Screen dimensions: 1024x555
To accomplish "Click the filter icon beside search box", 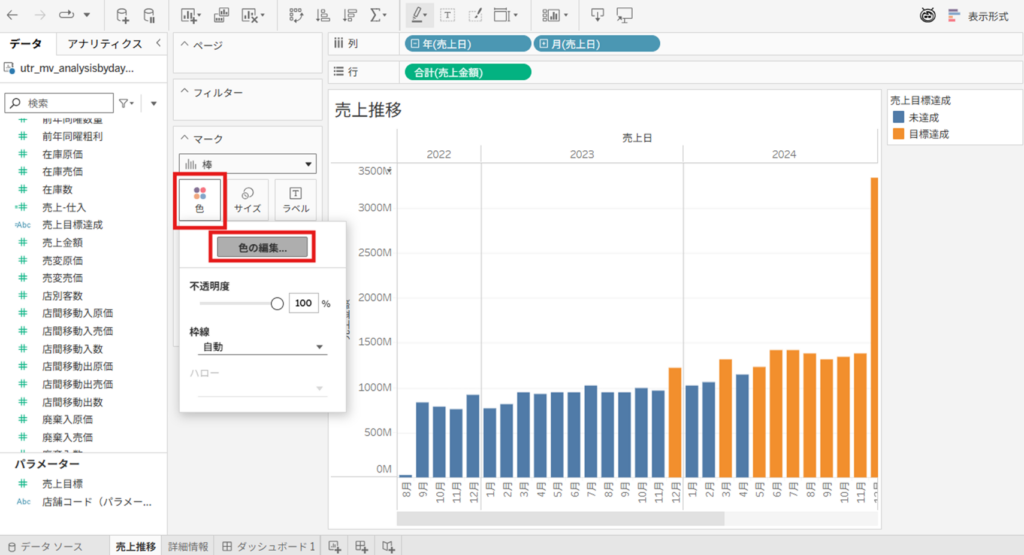I will pos(125,103).
